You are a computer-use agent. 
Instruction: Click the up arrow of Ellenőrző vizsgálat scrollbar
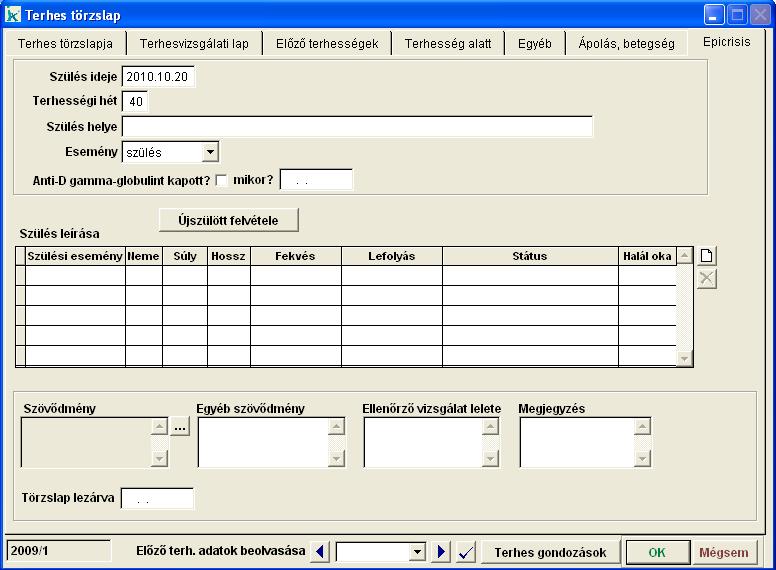(490, 427)
